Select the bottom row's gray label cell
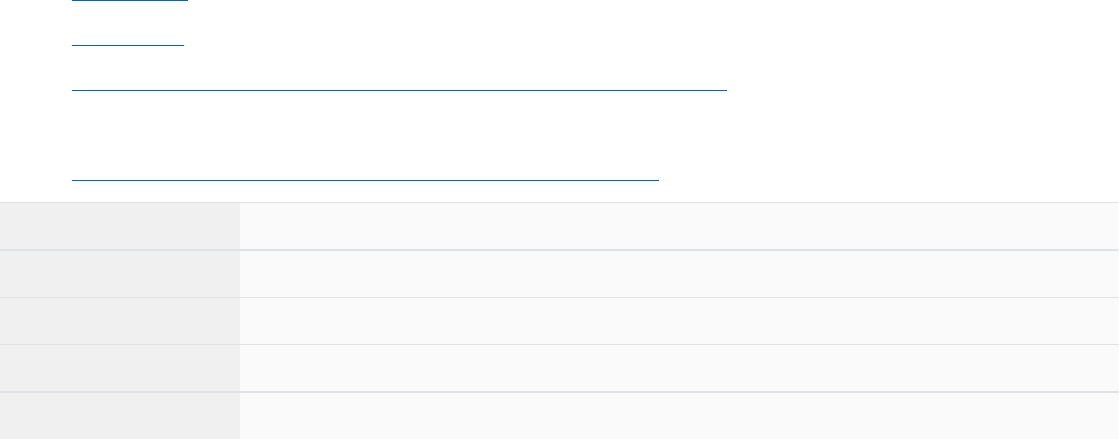The height and width of the screenshot is (439, 1119). 119,415
